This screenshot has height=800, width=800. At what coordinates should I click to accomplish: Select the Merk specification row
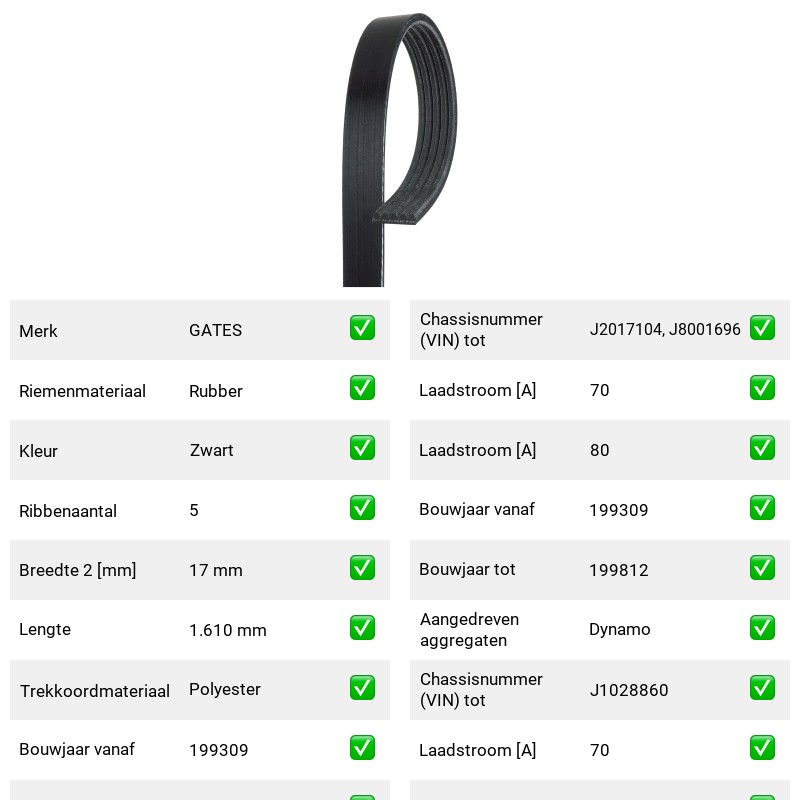coord(200,330)
